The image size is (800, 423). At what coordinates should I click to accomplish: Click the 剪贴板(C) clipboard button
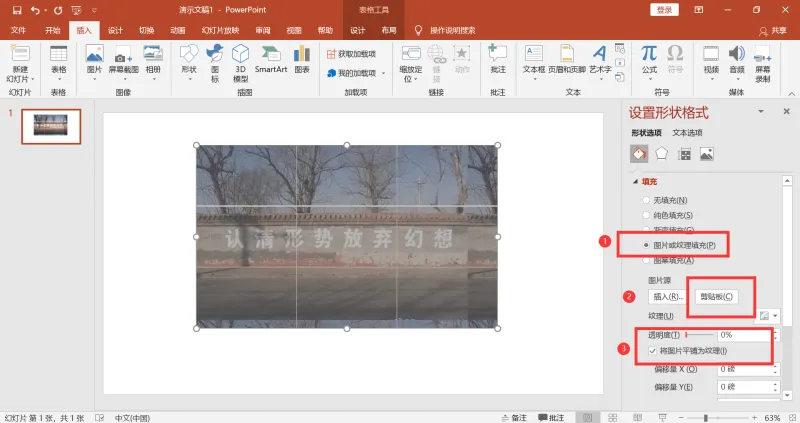tap(716, 297)
